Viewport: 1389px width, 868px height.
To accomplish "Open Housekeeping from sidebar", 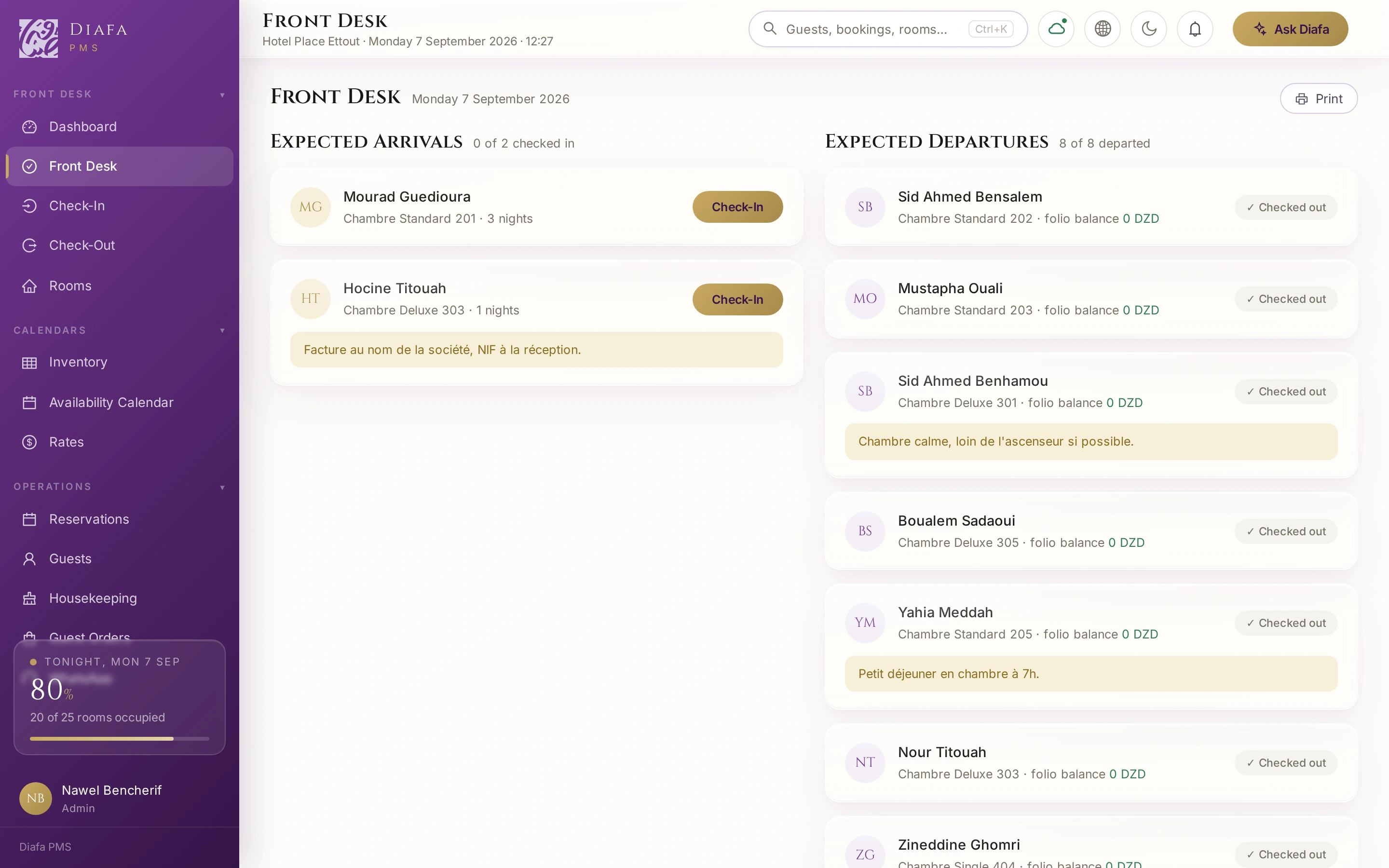I will (120, 599).
